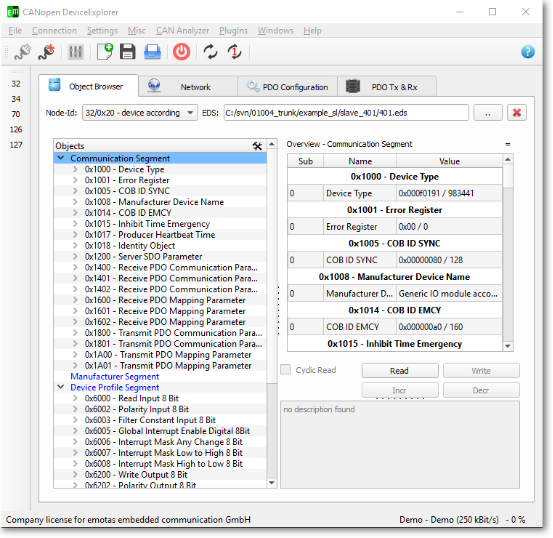Click the blue printer icon
Screen dimensions: 553x538
pos(152,52)
